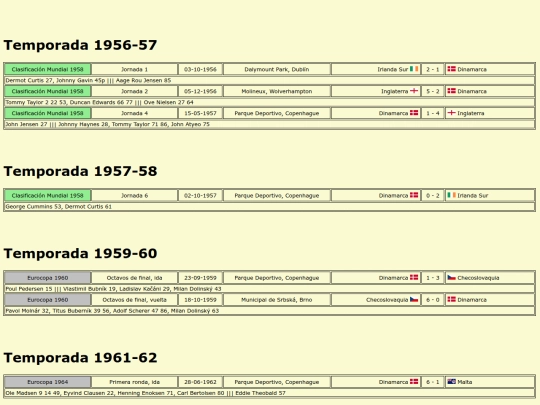Click the date 15-05-1957
Viewport: 540px width, 405px height.
(x=200, y=113)
